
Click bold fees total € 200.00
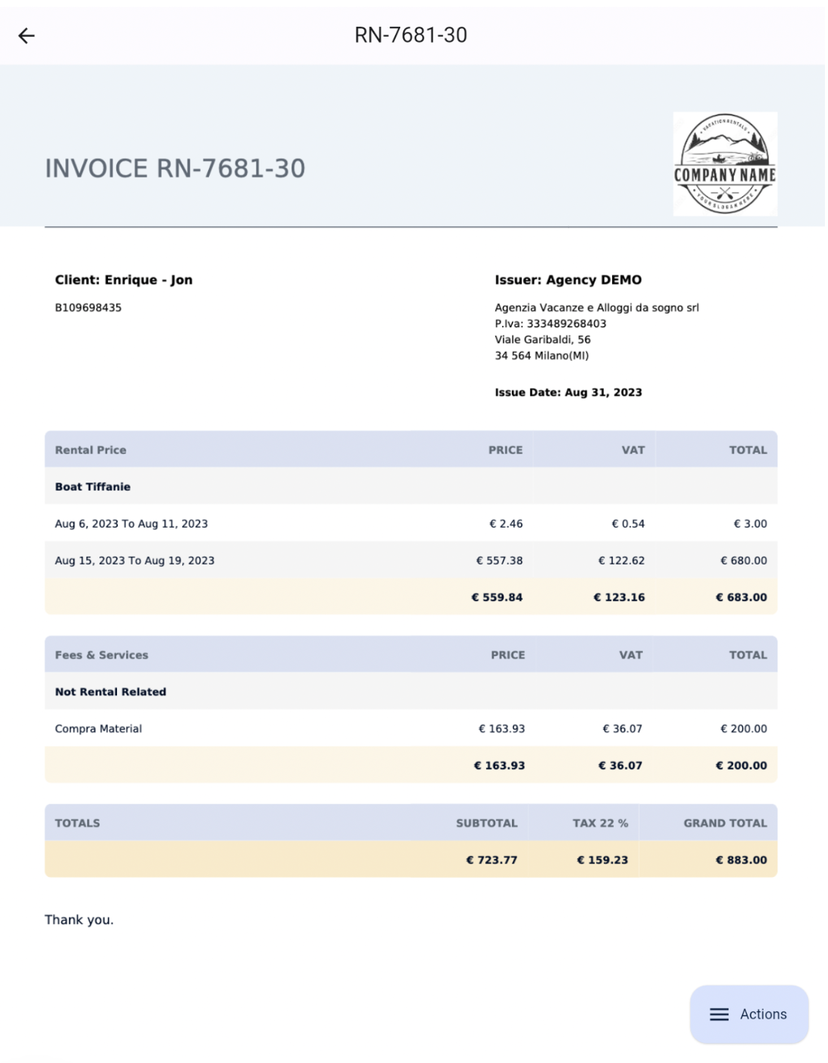coord(741,765)
